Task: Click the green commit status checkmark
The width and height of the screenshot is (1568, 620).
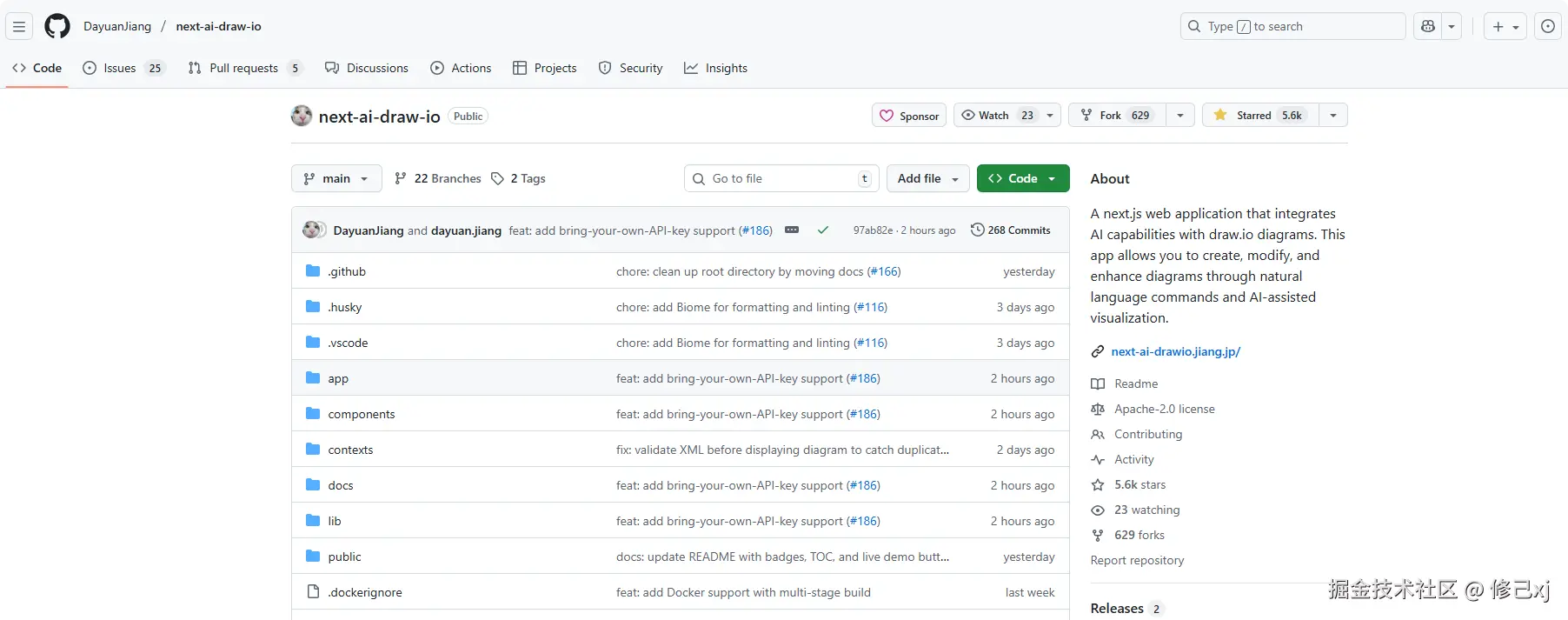Action: (x=823, y=230)
